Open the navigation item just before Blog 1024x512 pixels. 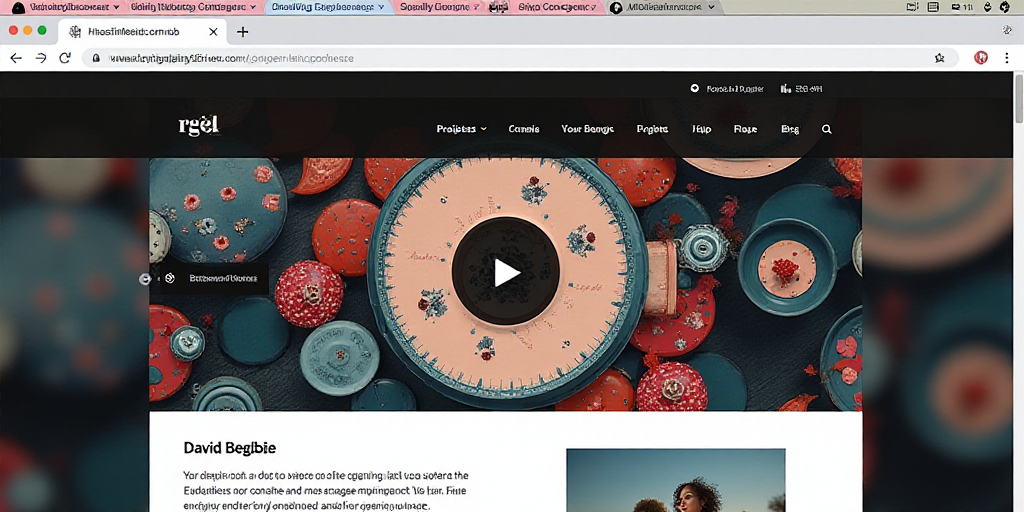(745, 129)
